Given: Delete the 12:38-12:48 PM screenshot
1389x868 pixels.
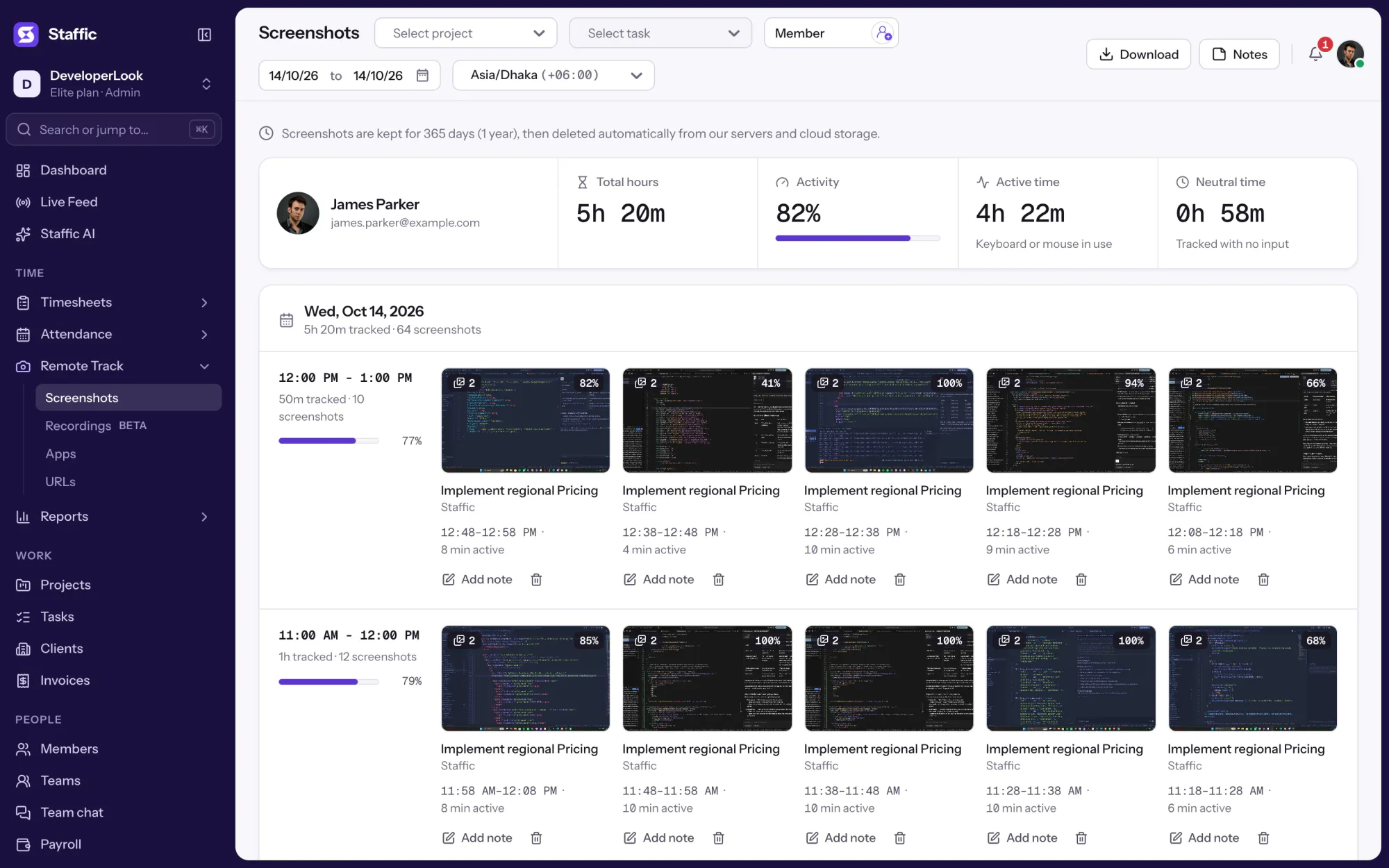Looking at the screenshot, I should click(x=718, y=579).
